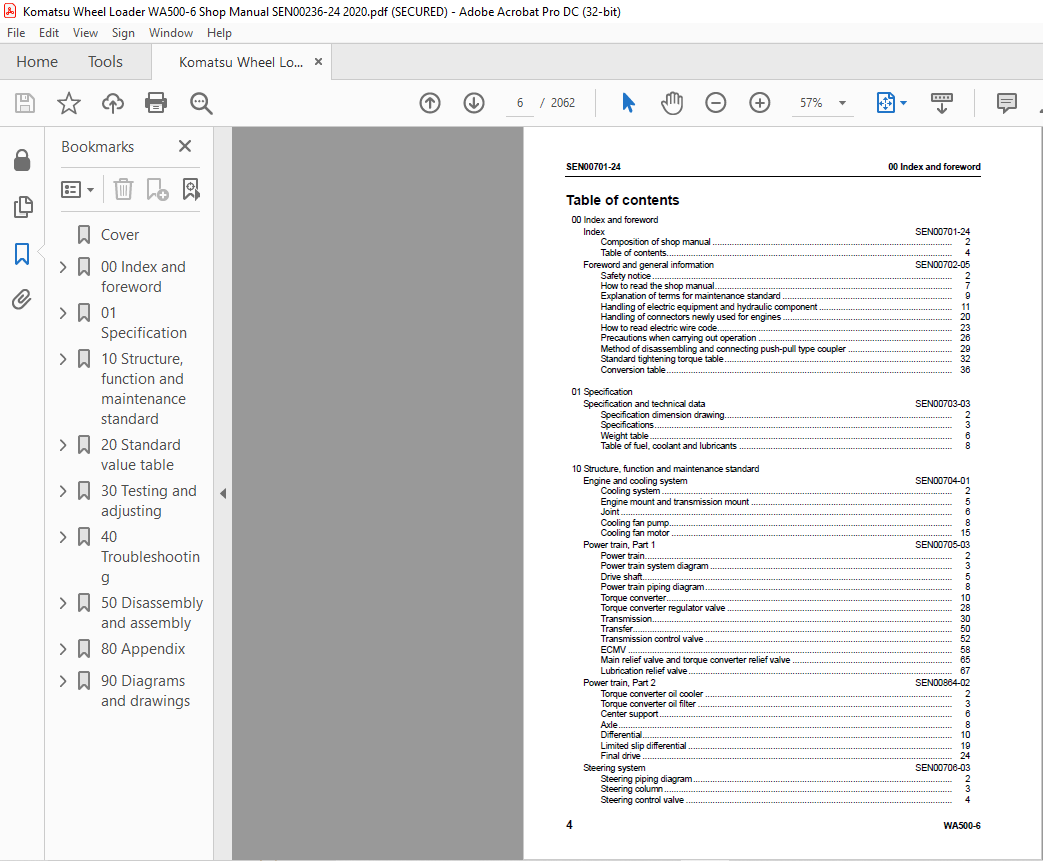Collapse the navigation pane with arrow
The image size is (1043, 861).
223,493
